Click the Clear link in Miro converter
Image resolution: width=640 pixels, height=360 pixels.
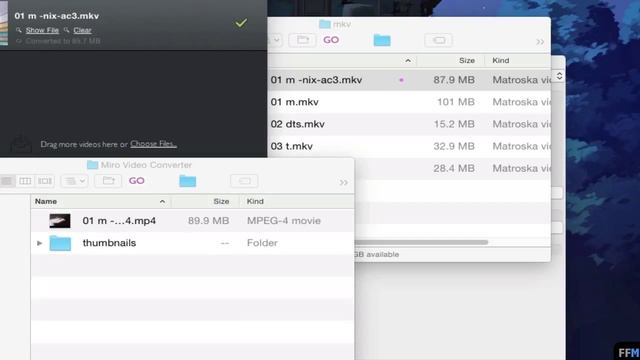[82, 30]
